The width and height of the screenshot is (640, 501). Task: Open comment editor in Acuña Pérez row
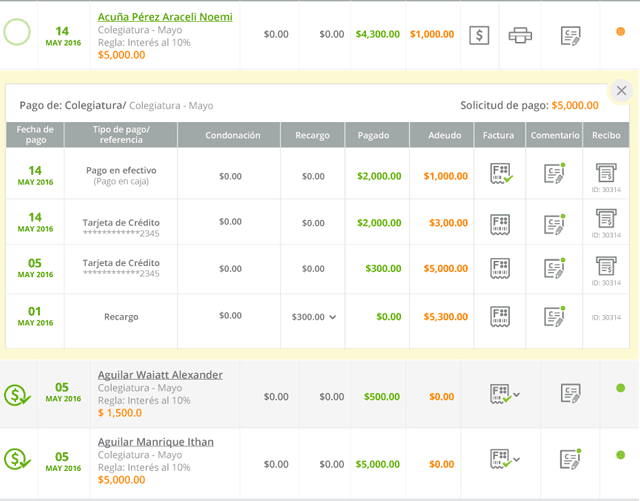tap(571, 36)
